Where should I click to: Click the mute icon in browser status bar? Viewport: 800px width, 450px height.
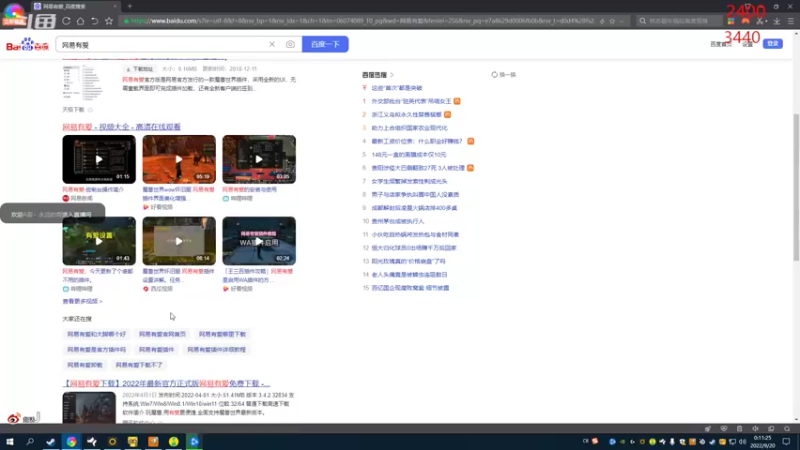755,429
